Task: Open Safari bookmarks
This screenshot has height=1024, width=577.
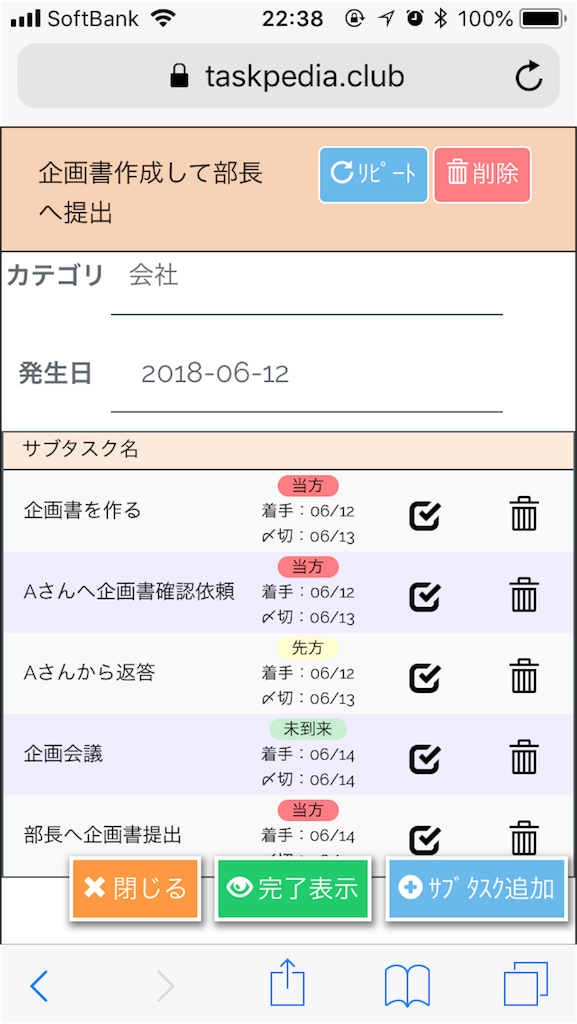Action: click(x=407, y=986)
